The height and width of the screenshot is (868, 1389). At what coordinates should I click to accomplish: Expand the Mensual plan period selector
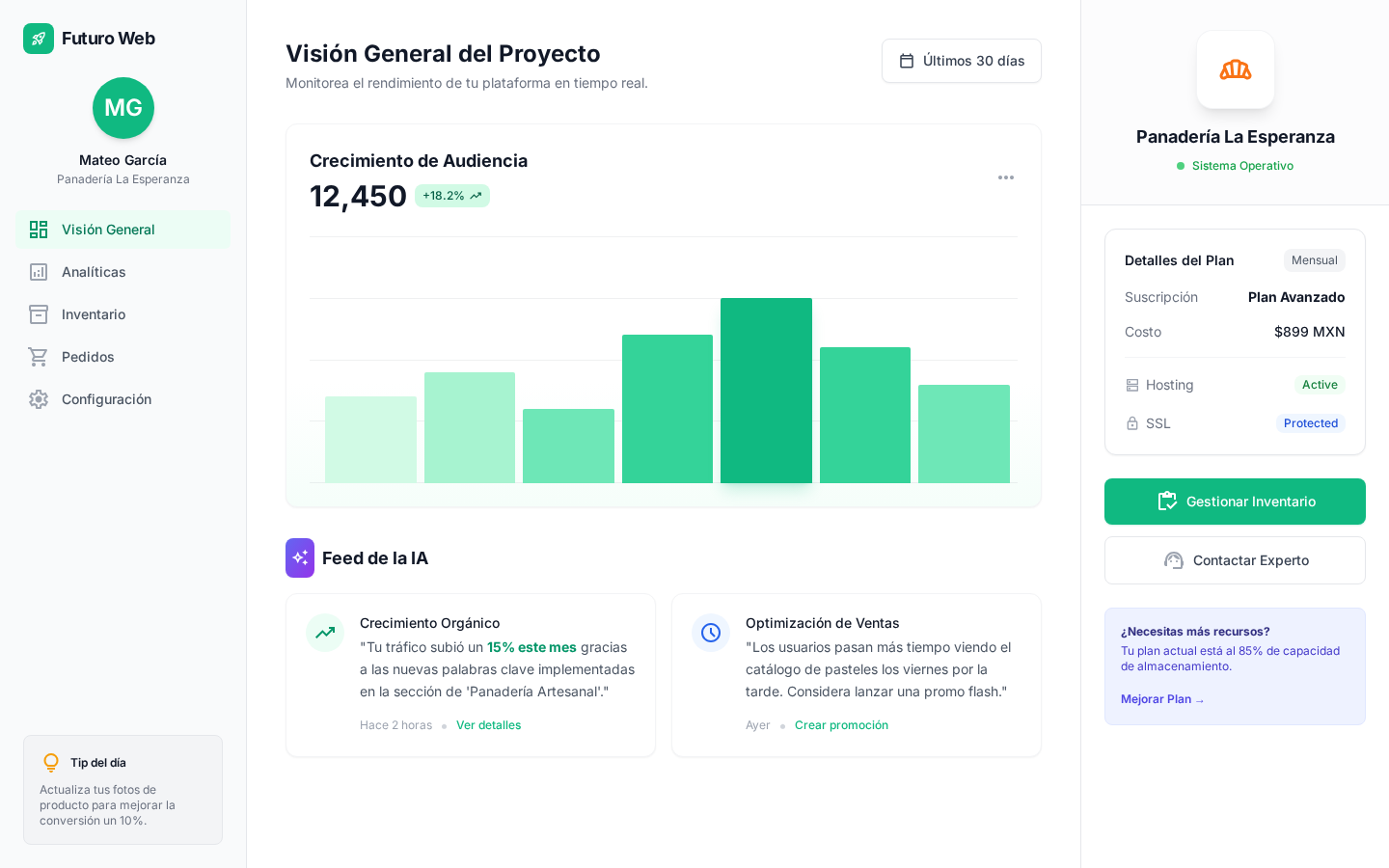tap(1314, 260)
